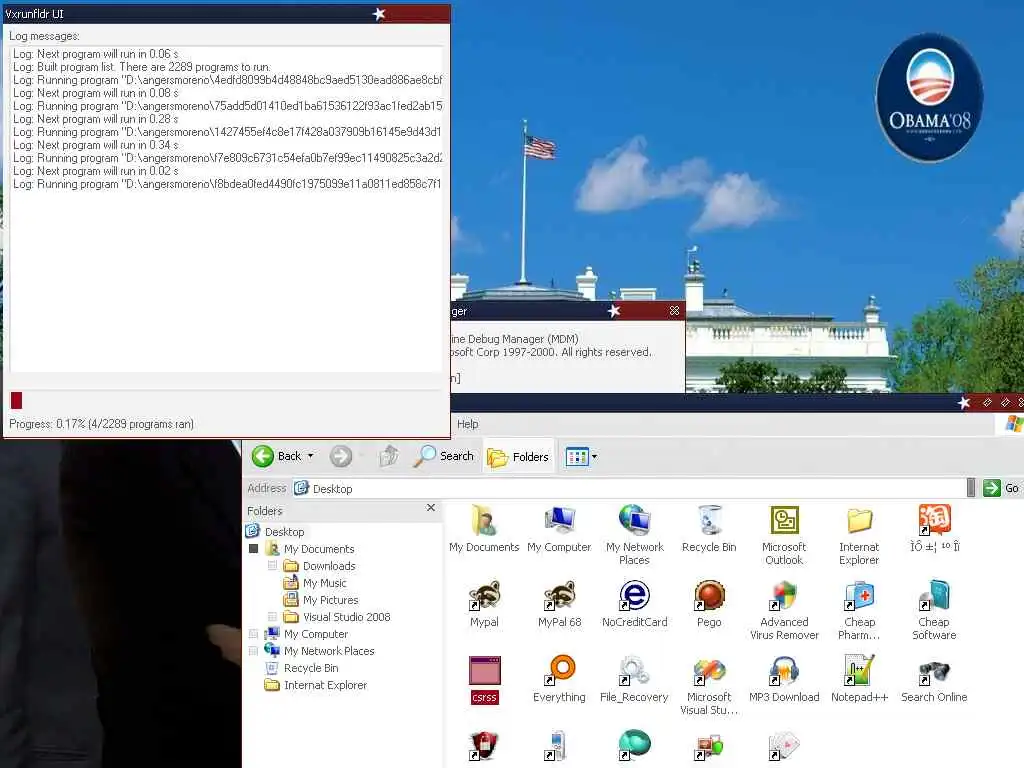The width and height of the screenshot is (1024, 768).
Task: Open the playing cards shortcut icon
Action: click(x=784, y=746)
